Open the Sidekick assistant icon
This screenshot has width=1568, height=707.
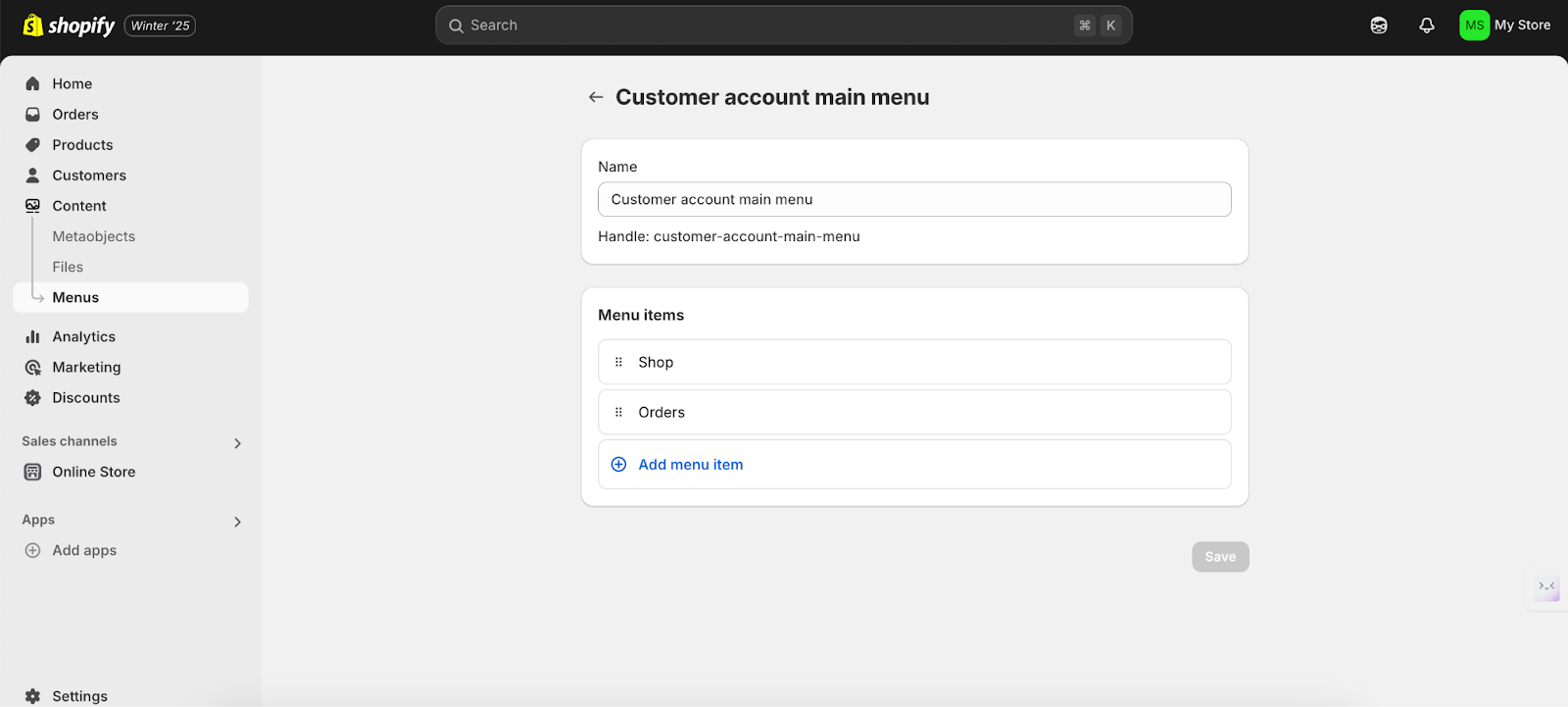(x=1379, y=25)
